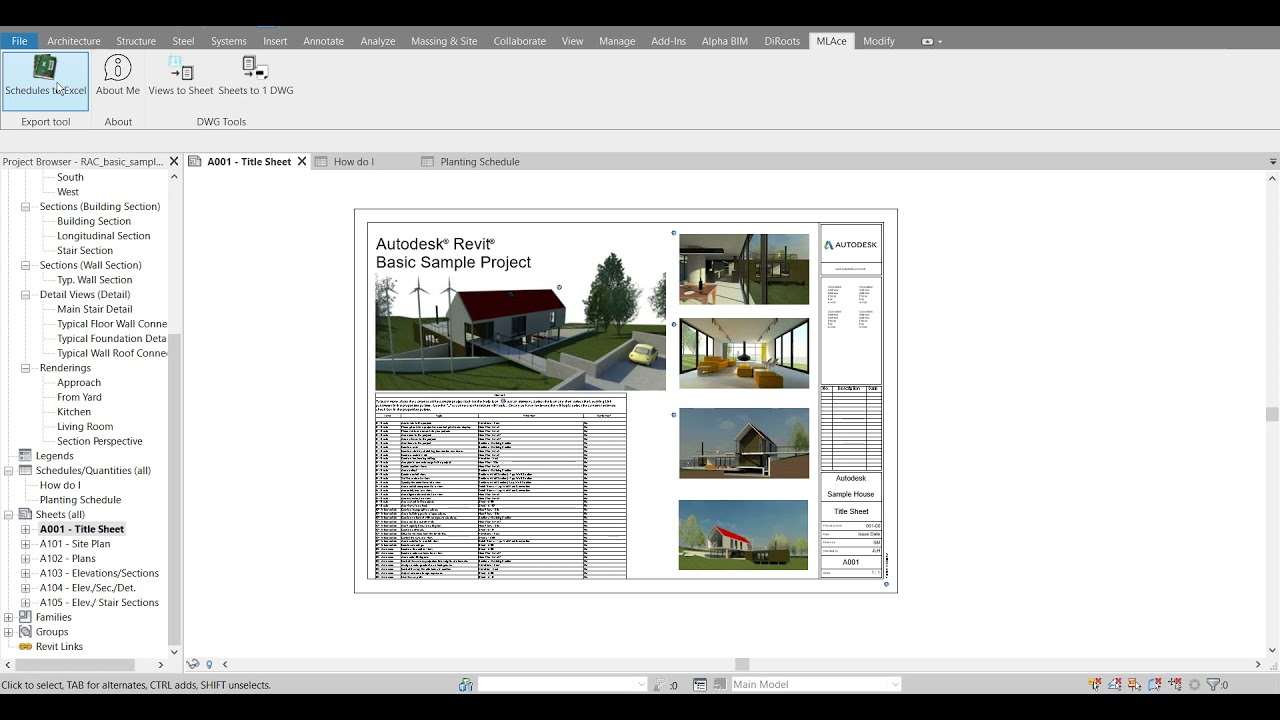This screenshot has height=720, width=1280.
Task: Open the view tabs list dropdown arrow
Action: pos(1272,162)
